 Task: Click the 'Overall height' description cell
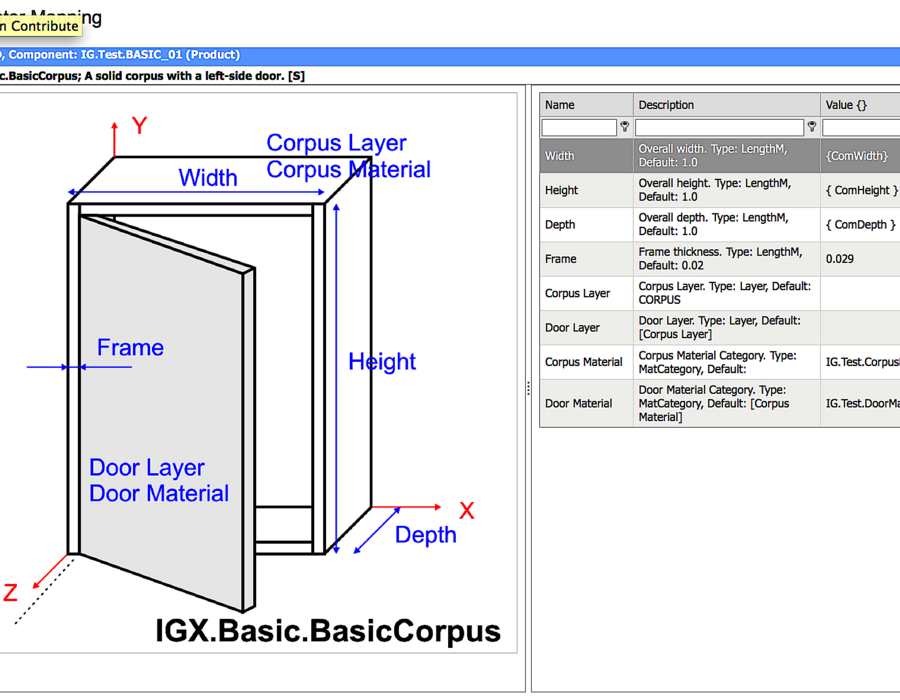click(727, 190)
